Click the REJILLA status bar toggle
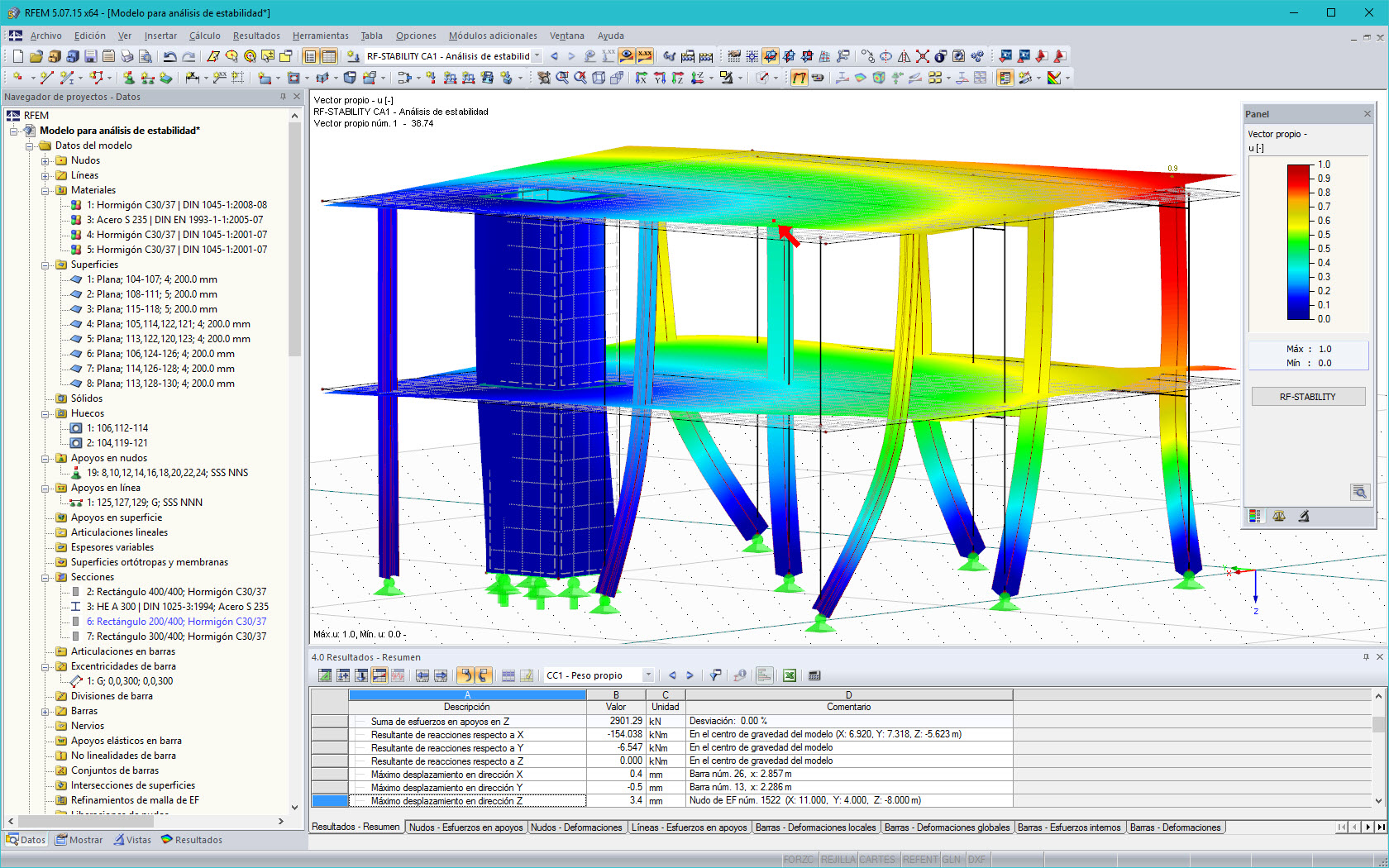This screenshot has width=1389, height=868. 838,860
